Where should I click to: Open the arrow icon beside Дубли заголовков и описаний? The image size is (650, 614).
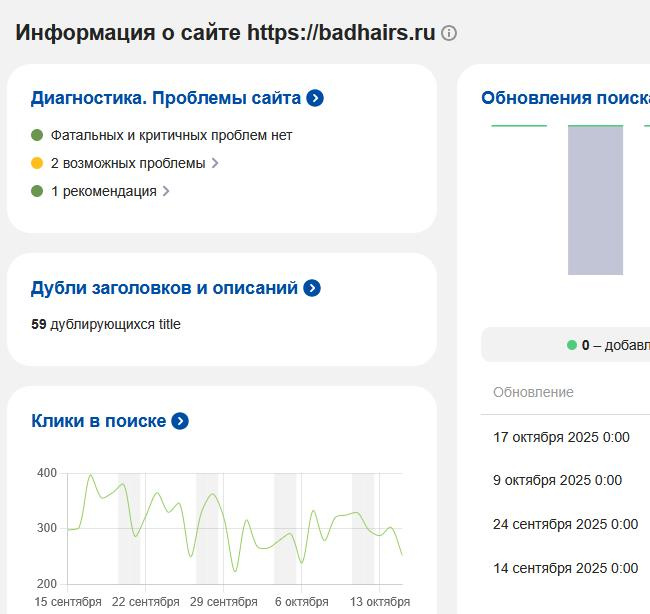point(312,288)
